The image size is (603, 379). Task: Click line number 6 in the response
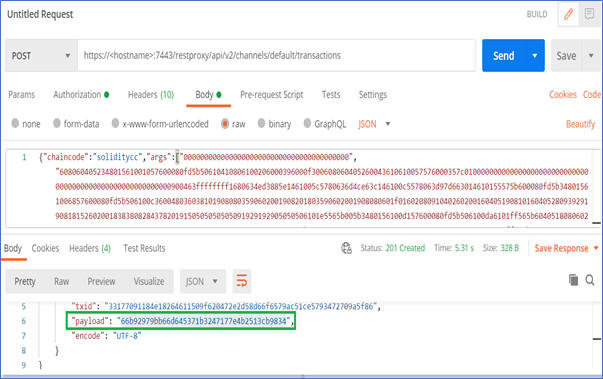coord(23,321)
